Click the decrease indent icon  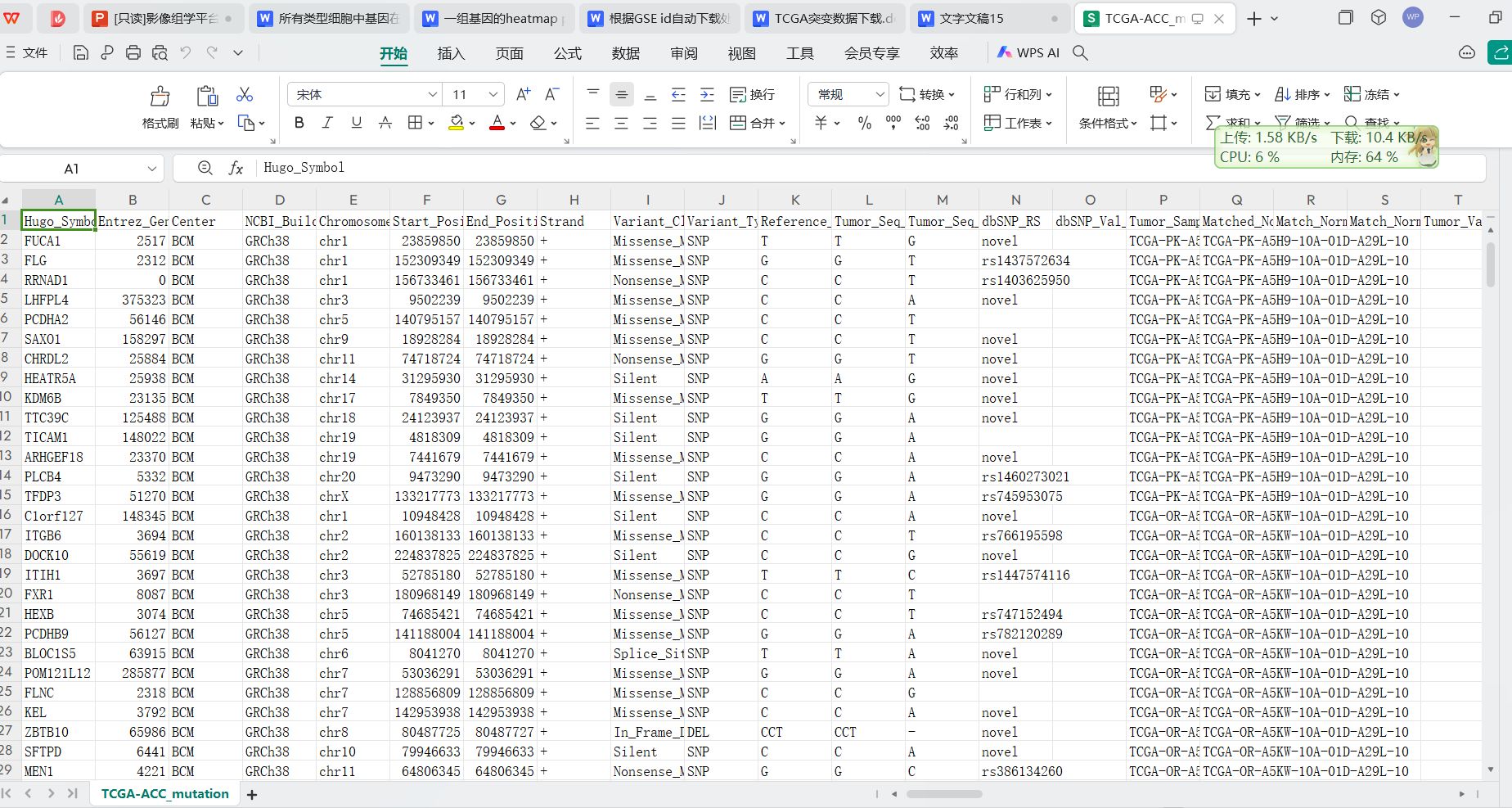tap(678, 94)
